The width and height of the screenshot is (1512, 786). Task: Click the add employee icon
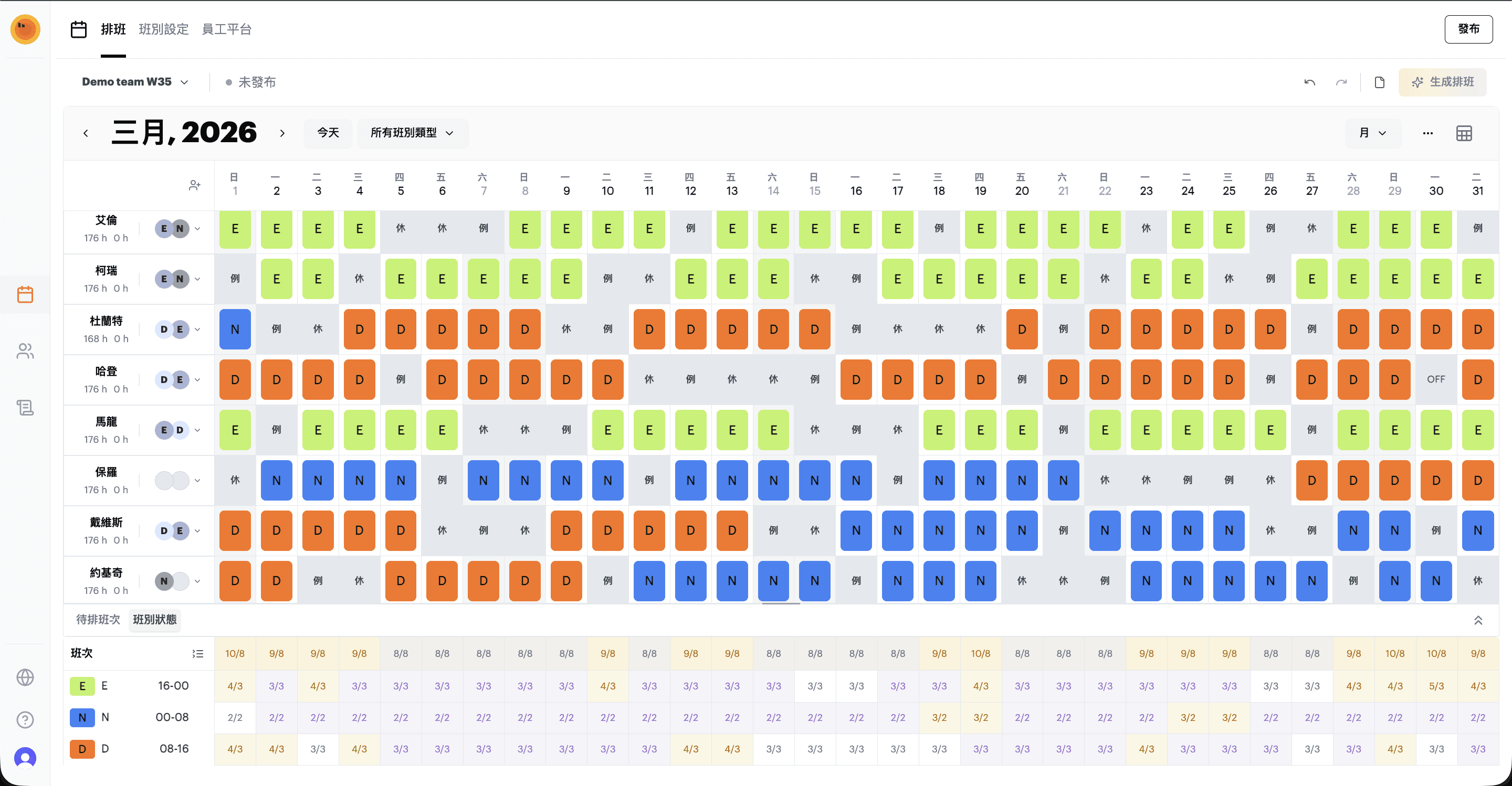coord(194,185)
